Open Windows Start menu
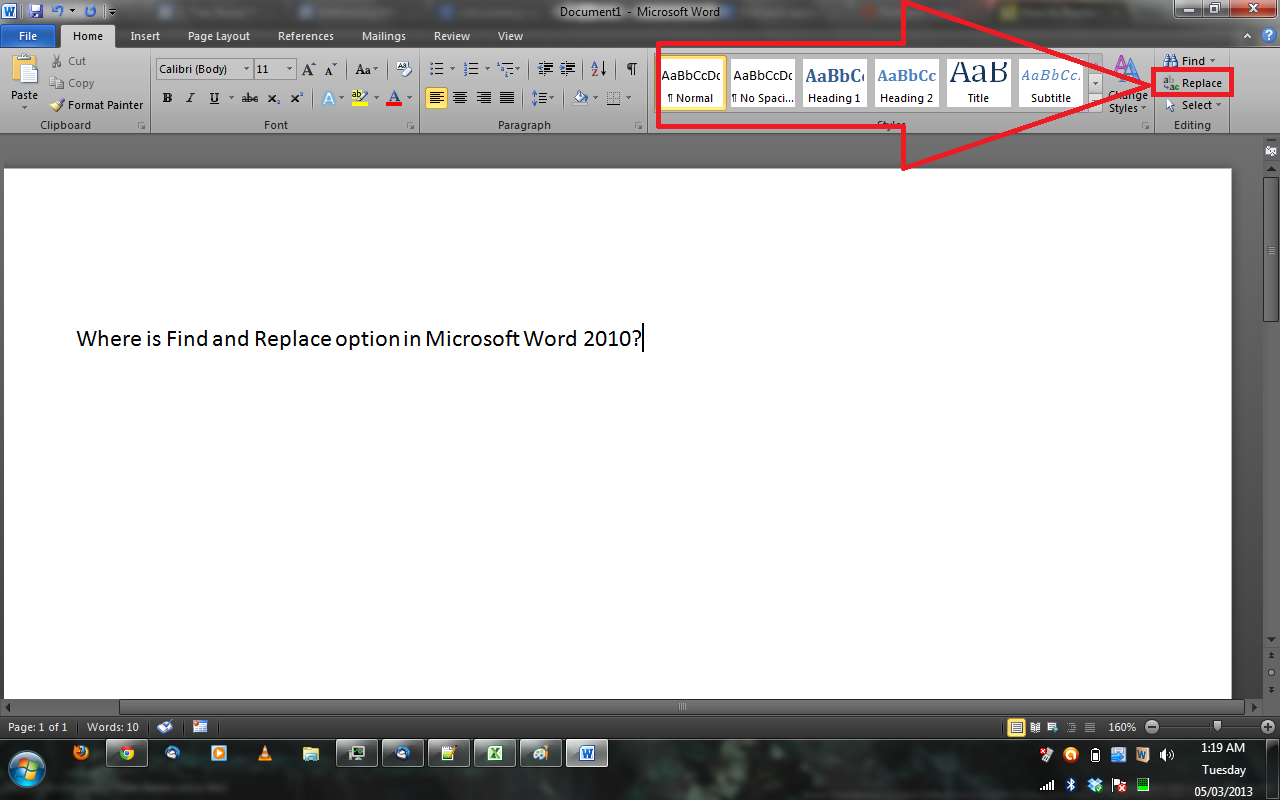The image size is (1280, 800). pyautogui.click(x=26, y=768)
